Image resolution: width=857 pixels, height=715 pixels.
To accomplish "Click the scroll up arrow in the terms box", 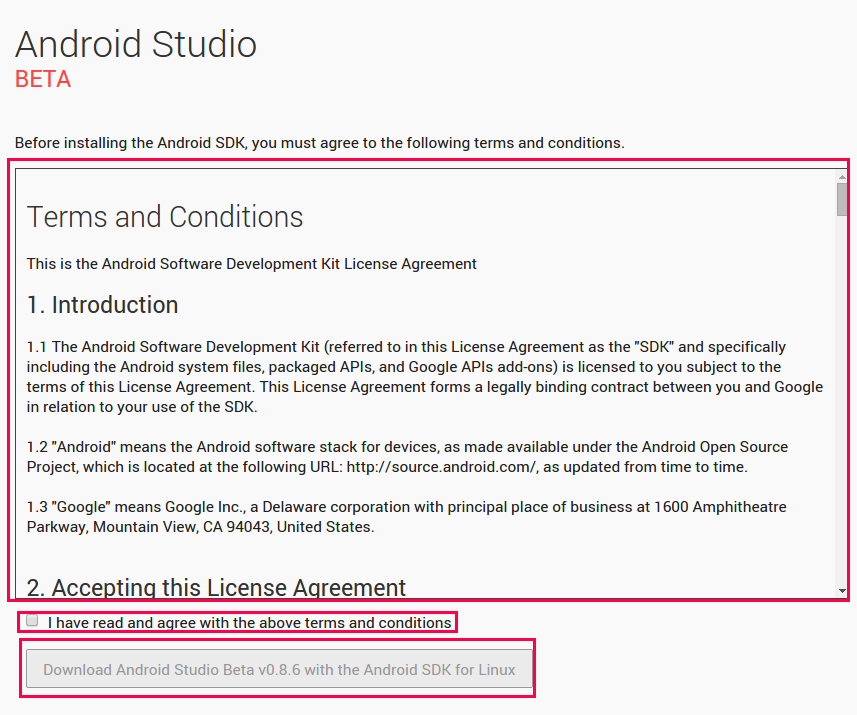I will click(842, 177).
